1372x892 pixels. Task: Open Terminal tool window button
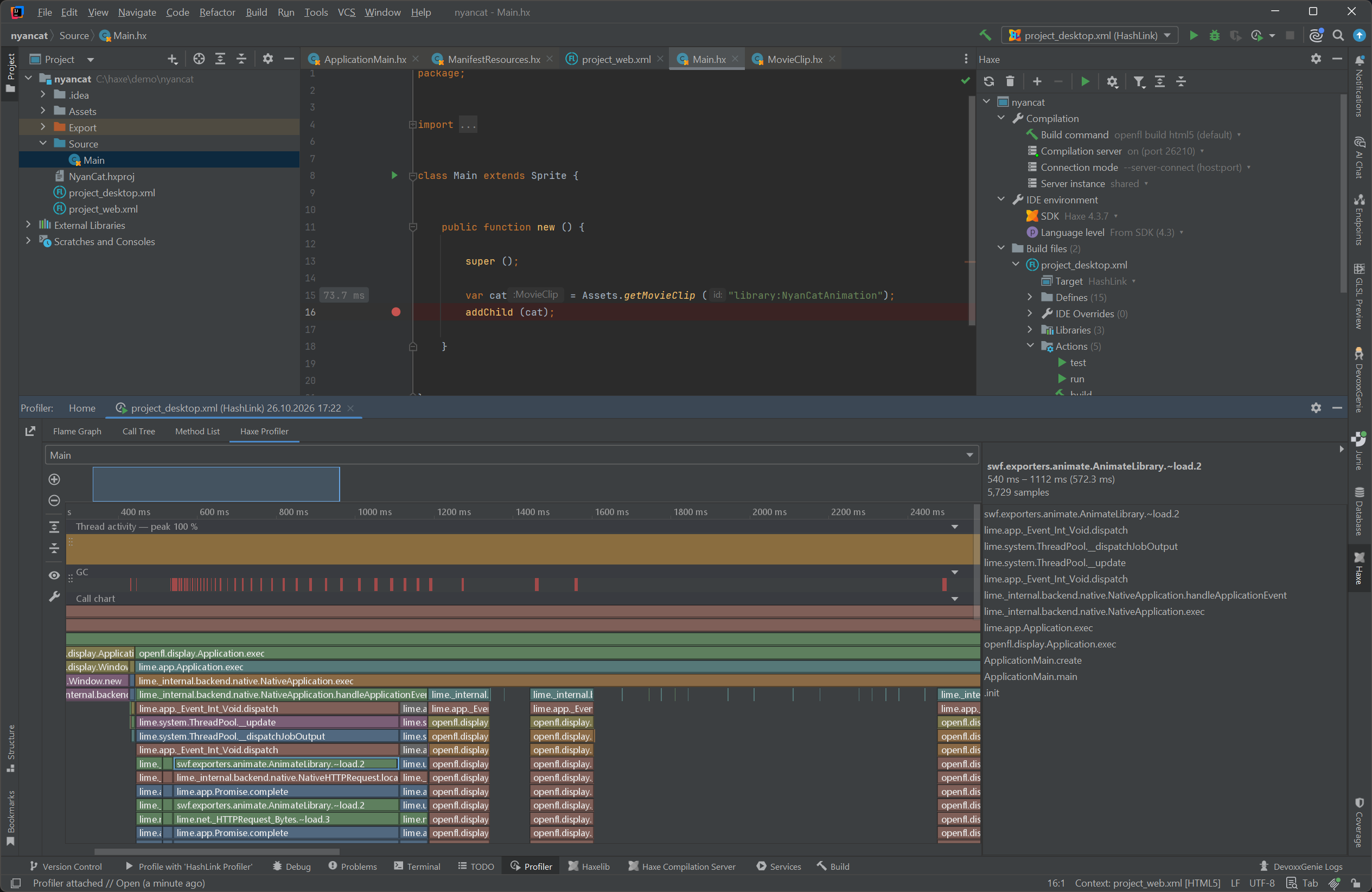point(417,866)
